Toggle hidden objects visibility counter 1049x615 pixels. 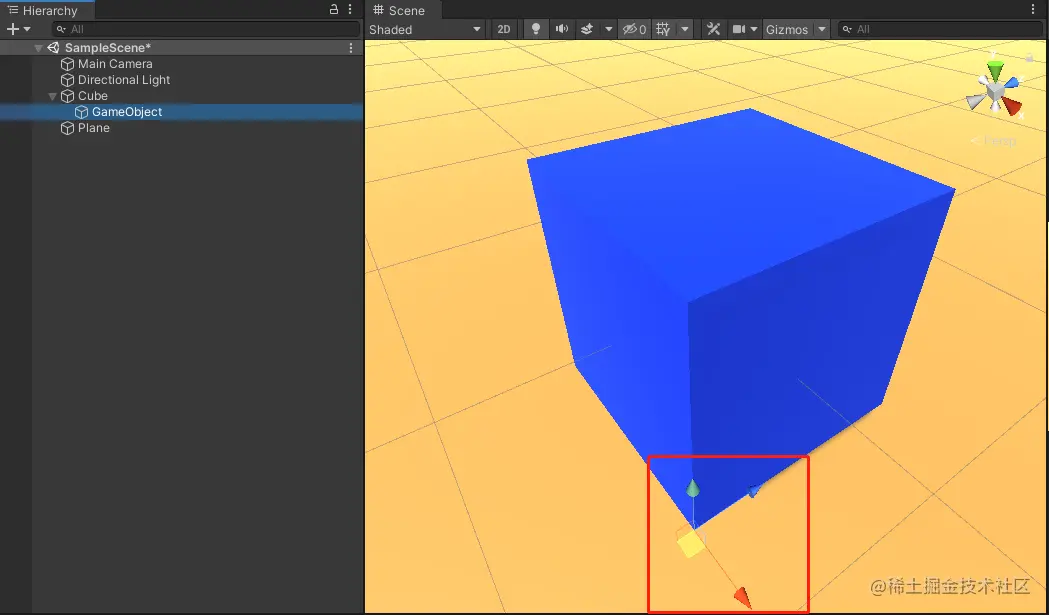634,29
